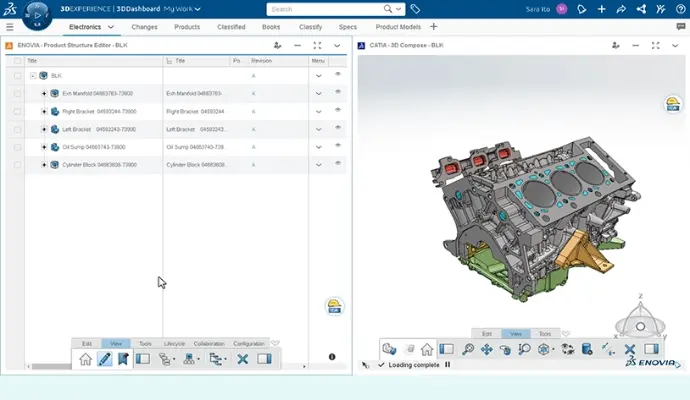This screenshot has width=690, height=400.
Task: Open the Electronics tab dropdown arrow
Action: click(111, 27)
